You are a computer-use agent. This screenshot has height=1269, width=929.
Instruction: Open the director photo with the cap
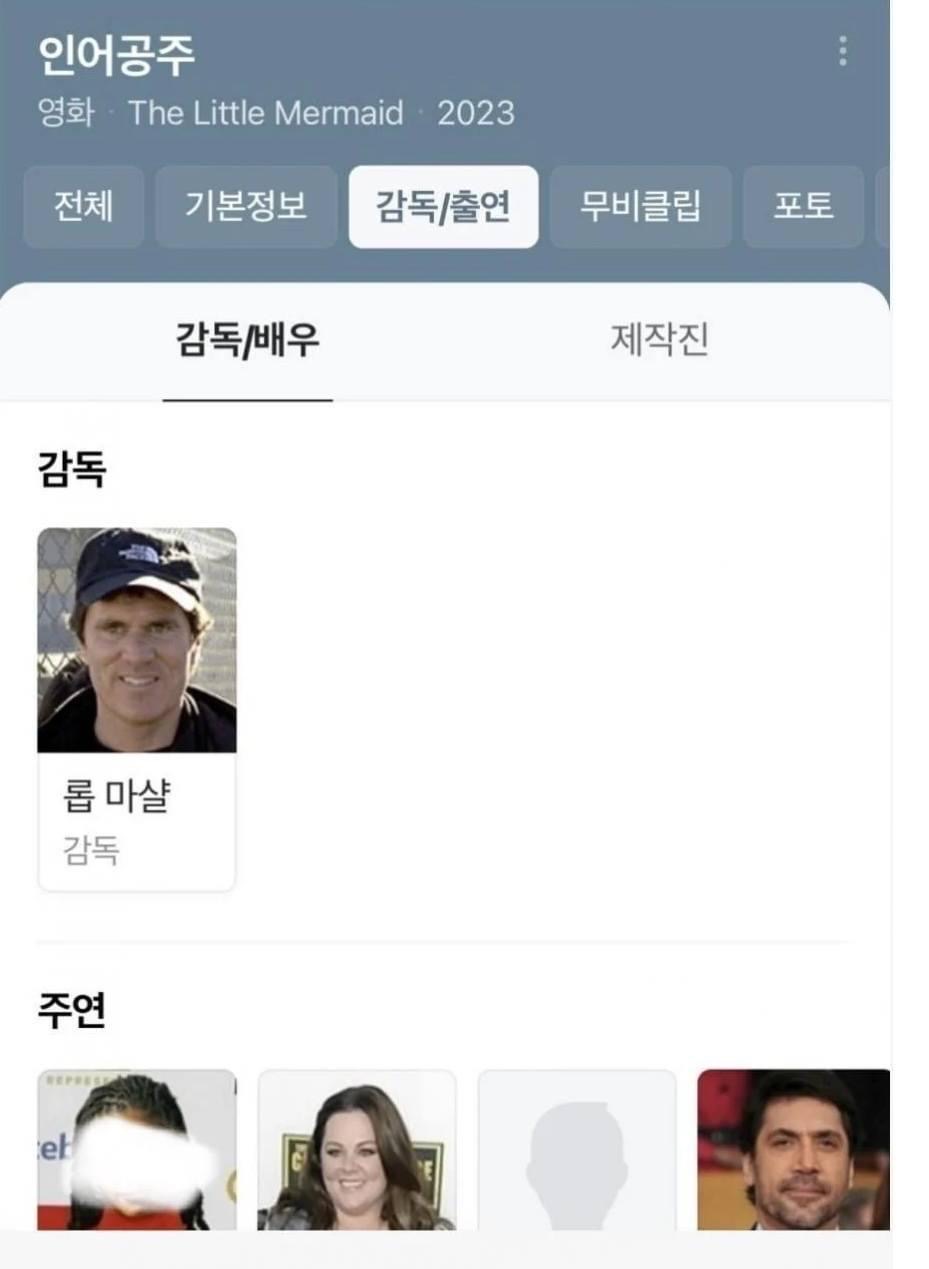coord(137,640)
